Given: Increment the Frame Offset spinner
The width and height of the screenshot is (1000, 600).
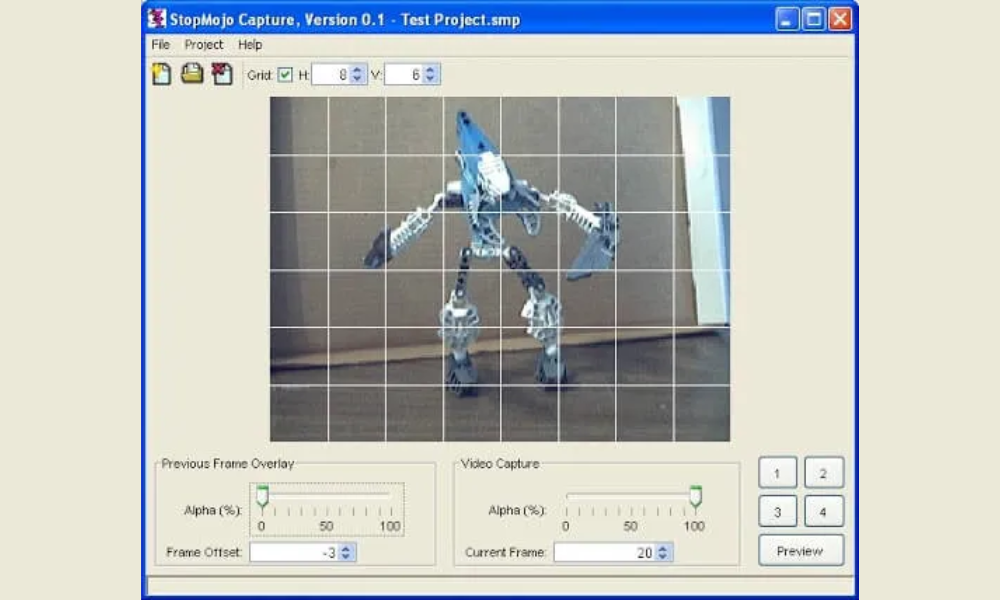Looking at the screenshot, I should pos(346,548).
